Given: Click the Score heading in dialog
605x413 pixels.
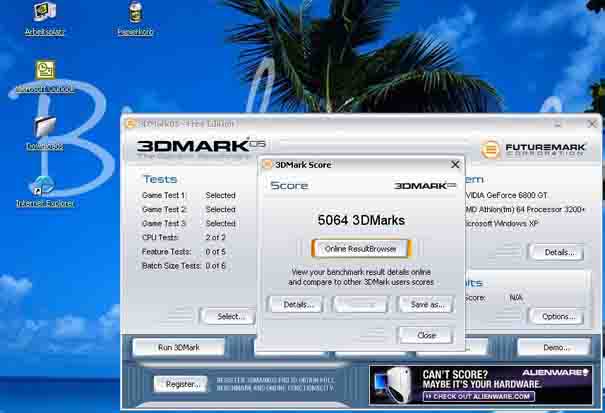Looking at the screenshot, I should (x=289, y=186).
